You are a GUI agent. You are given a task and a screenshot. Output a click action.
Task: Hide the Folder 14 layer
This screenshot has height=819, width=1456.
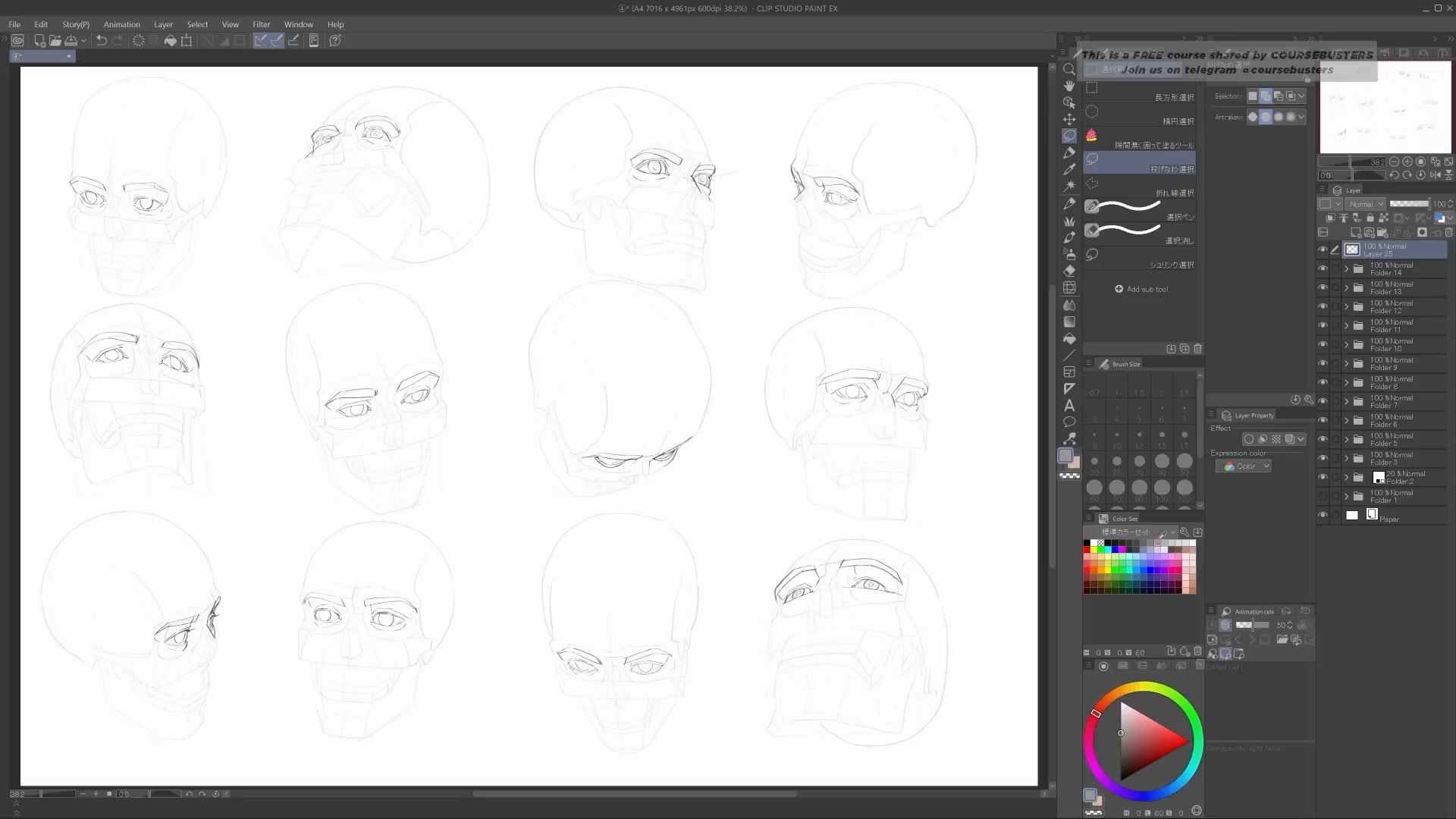1323,269
